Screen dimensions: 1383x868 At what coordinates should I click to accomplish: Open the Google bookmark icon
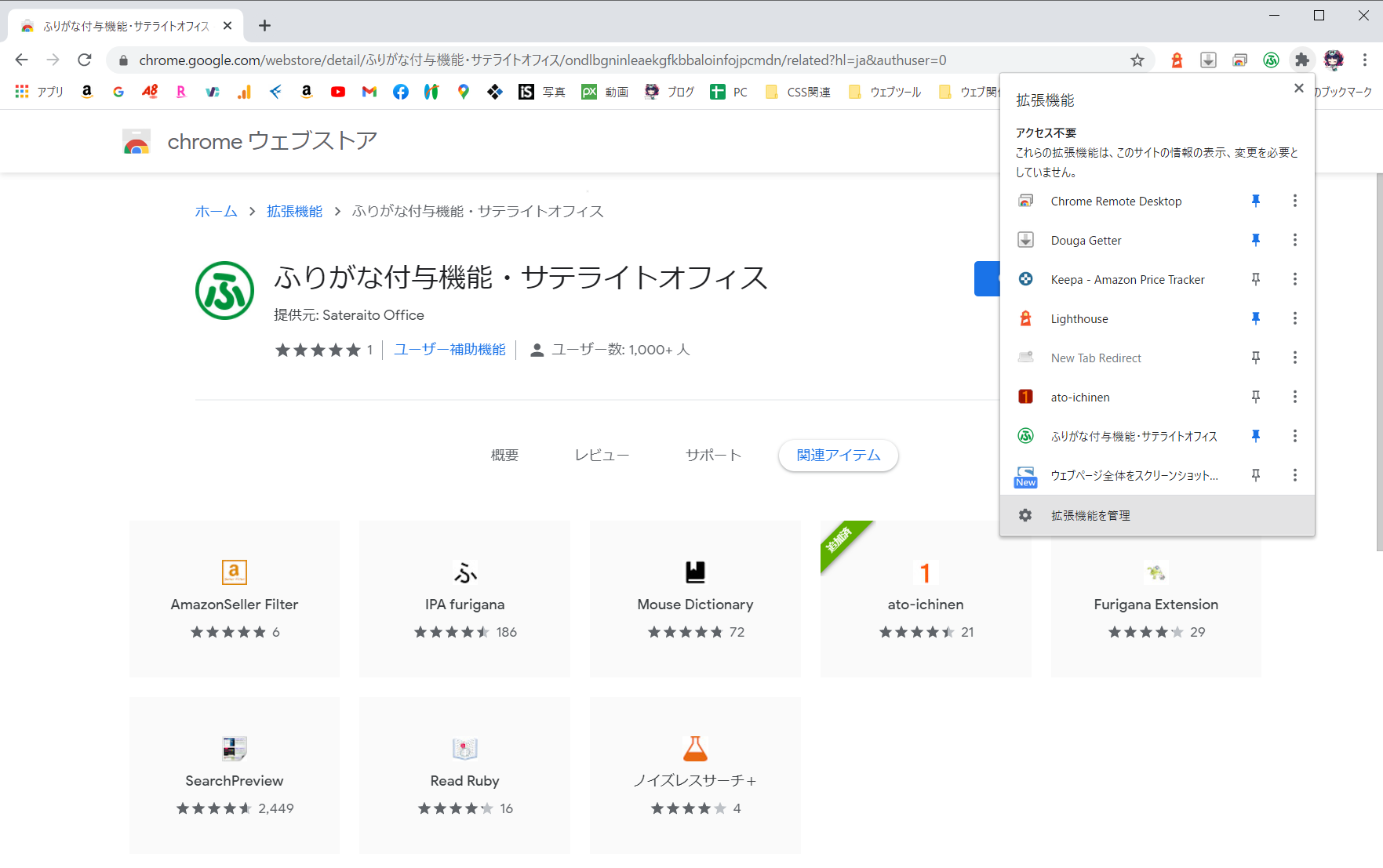click(x=118, y=92)
